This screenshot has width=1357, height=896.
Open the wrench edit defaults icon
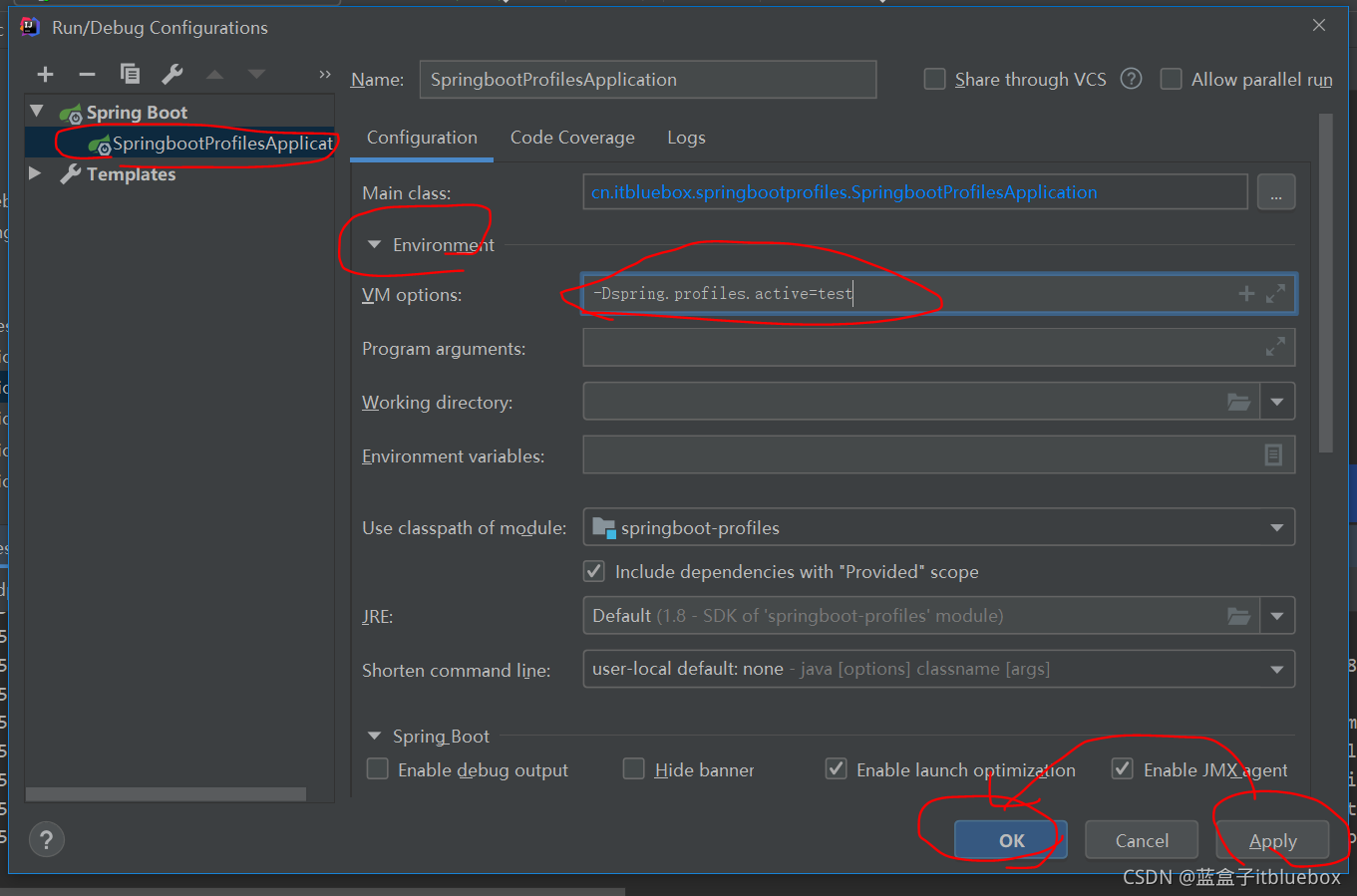pyautogui.click(x=172, y=74)
